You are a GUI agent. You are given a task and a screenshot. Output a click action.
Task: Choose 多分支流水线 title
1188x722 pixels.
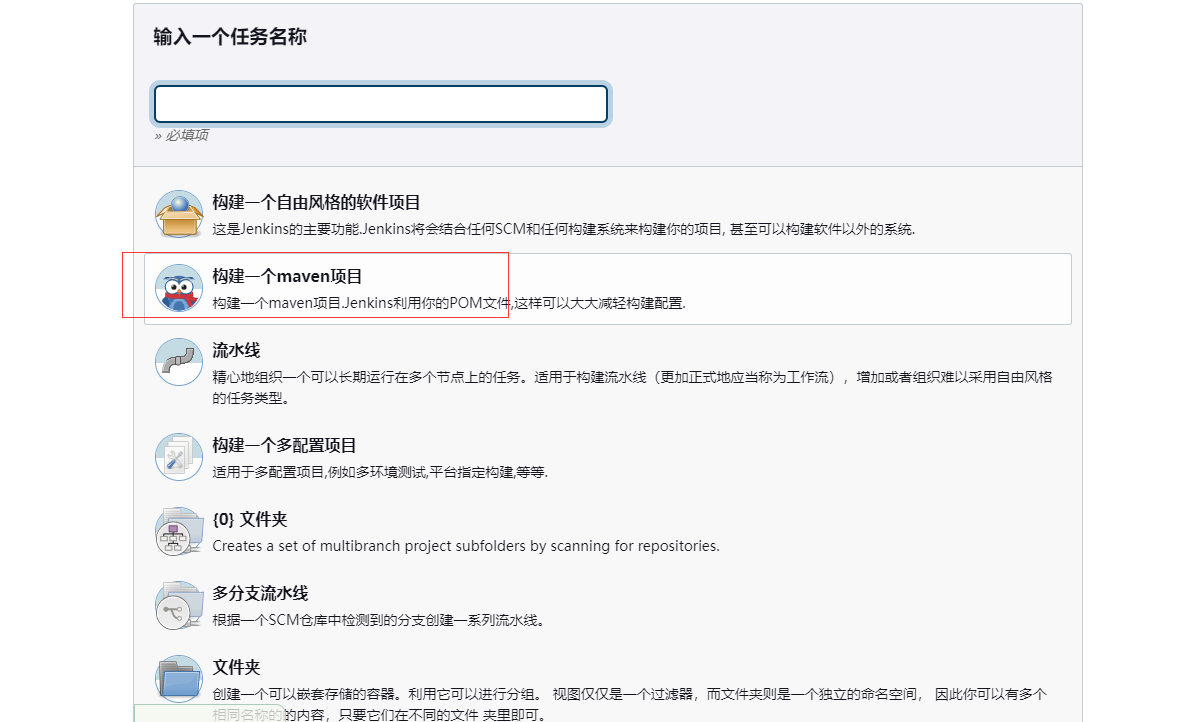pyautogui.click(x=261, y=593)
